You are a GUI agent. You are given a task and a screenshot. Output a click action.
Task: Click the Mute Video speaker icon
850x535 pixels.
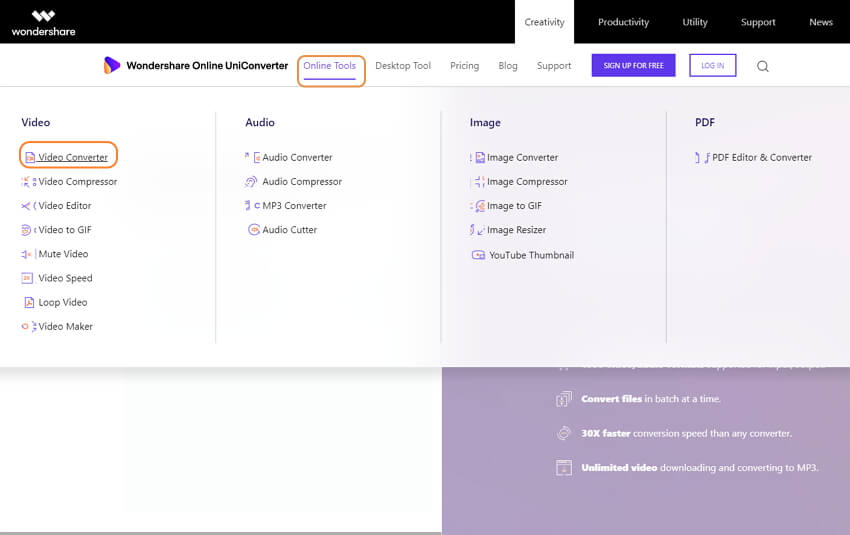28,254
